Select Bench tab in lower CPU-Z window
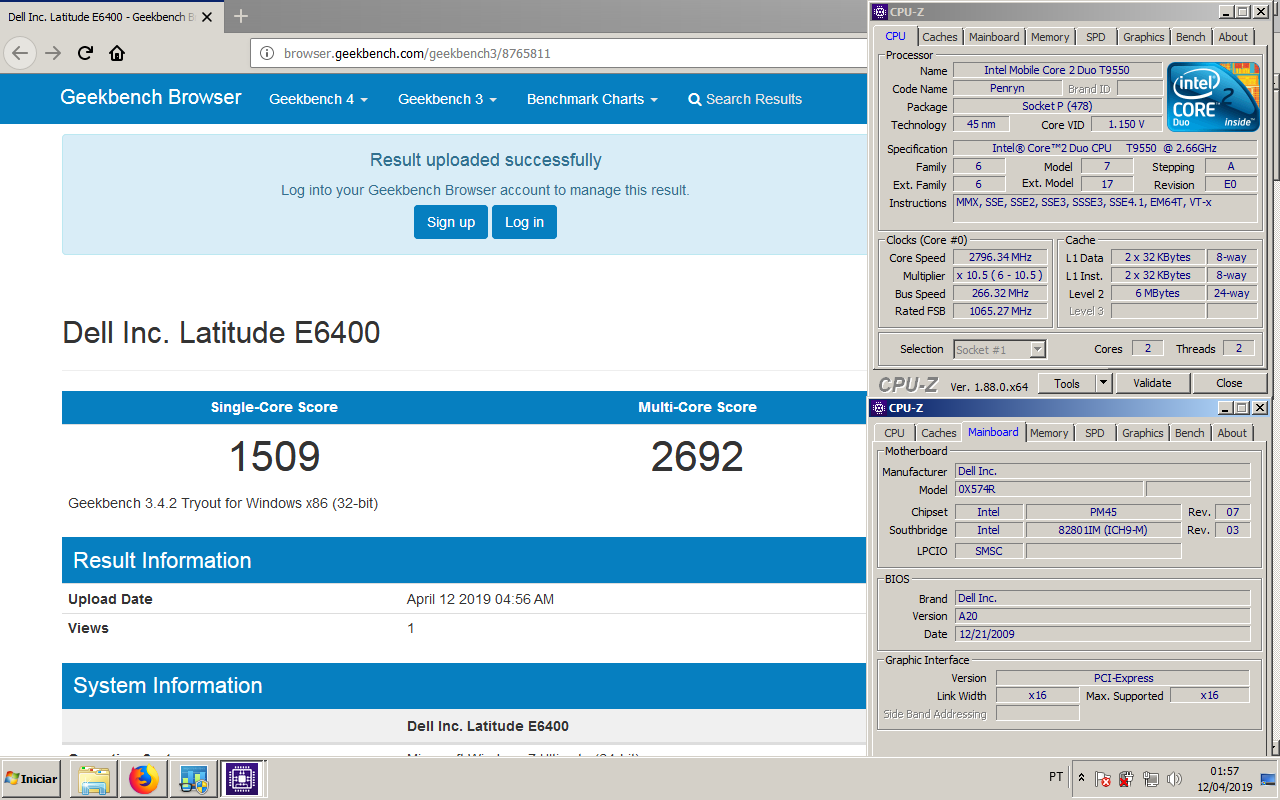Image resolution: width=1280 pixels, height=800 pixels. point(1189,433)
